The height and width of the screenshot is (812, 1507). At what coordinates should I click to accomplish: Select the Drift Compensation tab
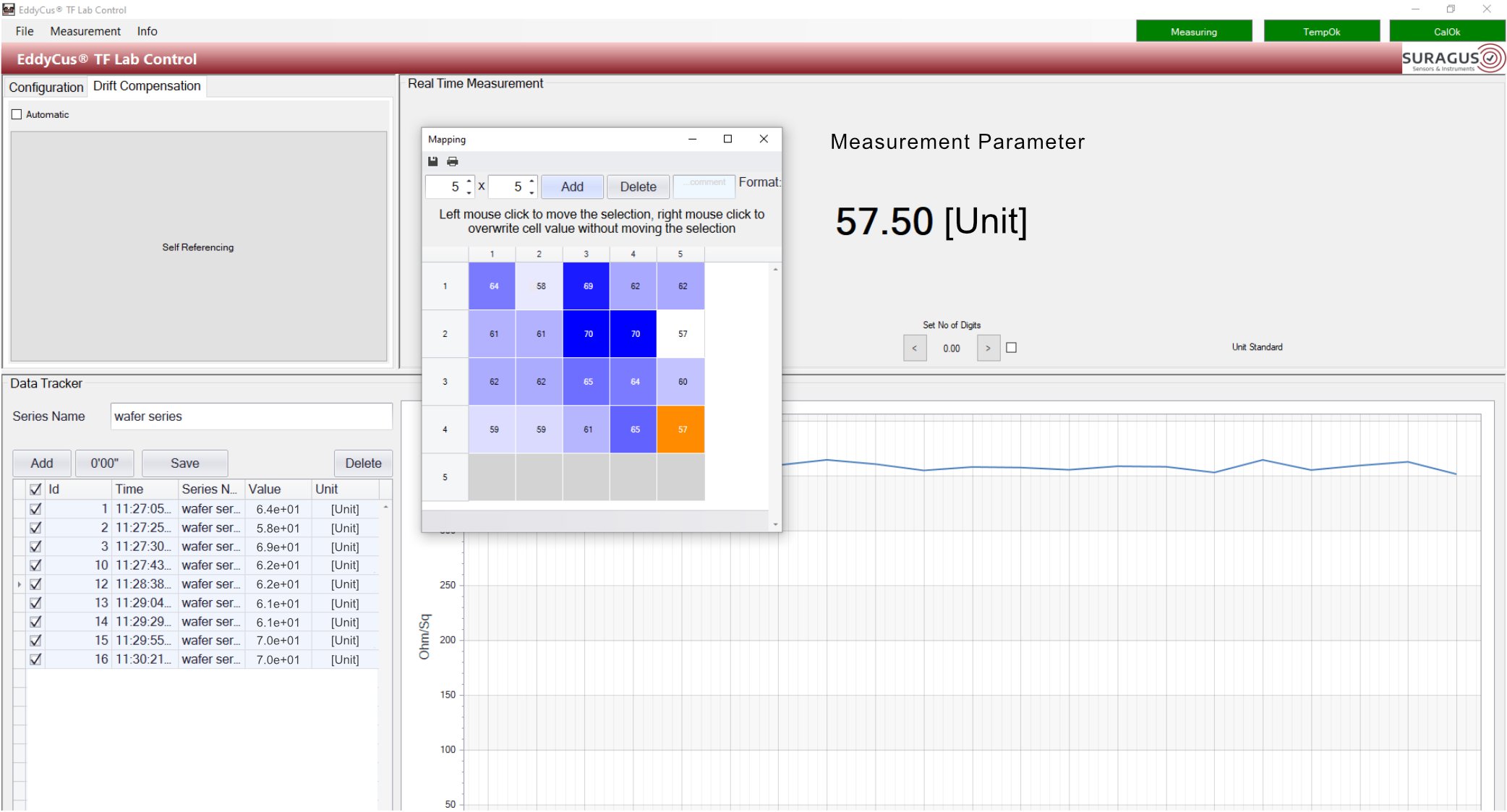pos(148,86)
